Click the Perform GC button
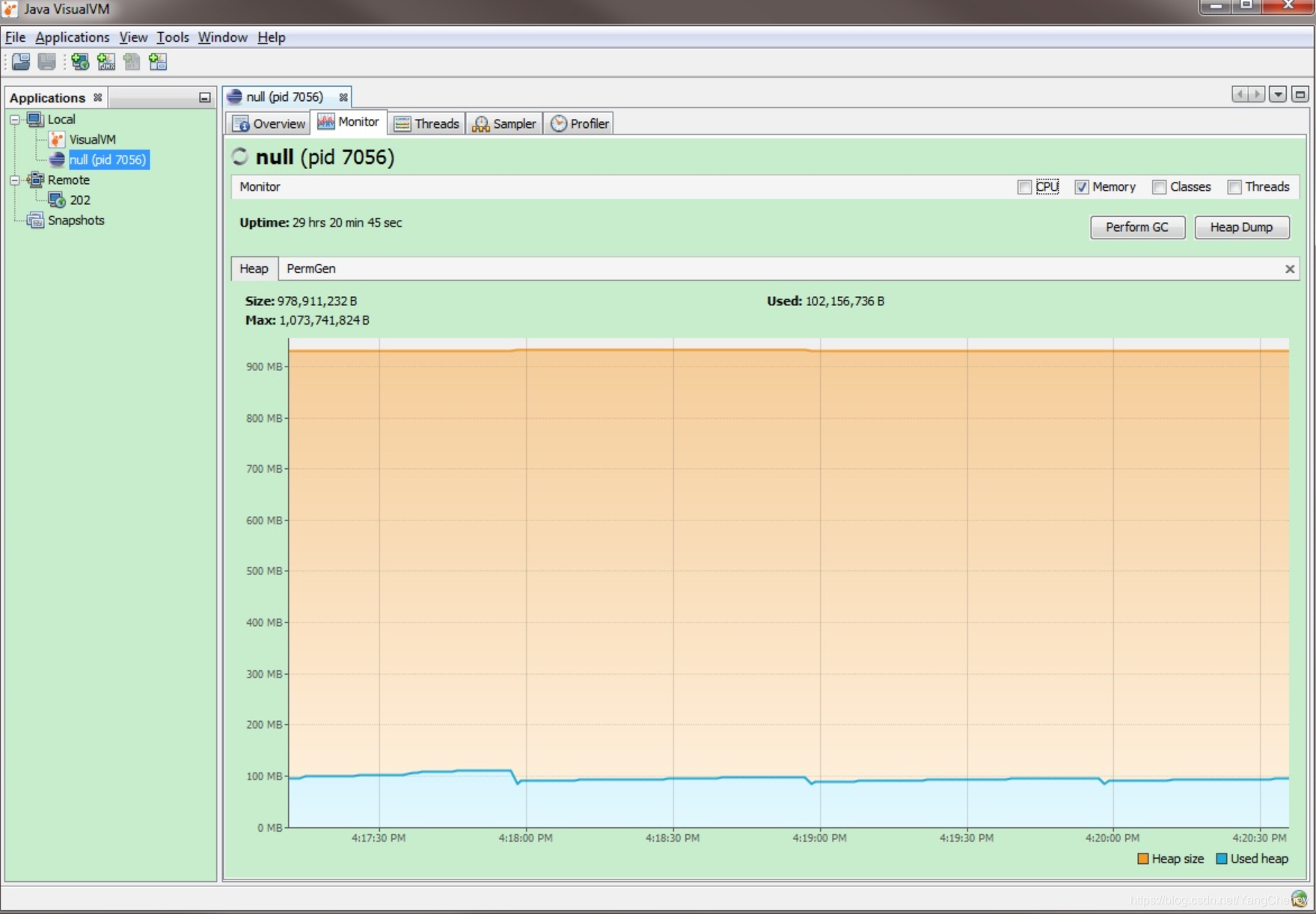 tap(1137, 227)
